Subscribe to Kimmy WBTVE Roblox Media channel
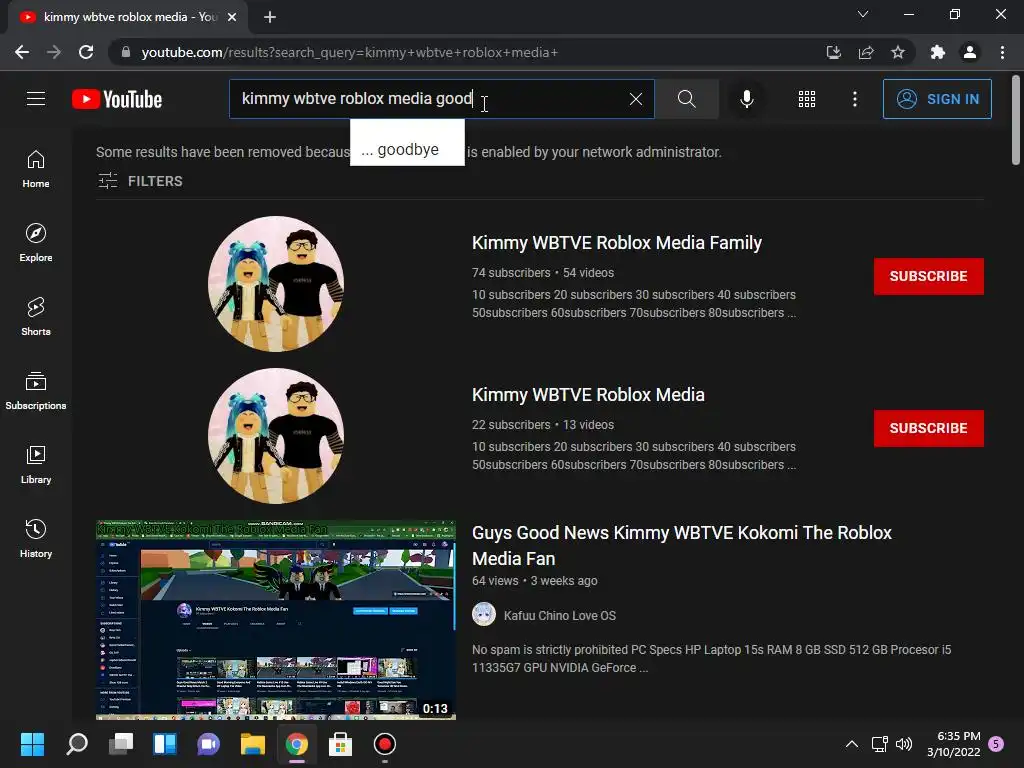The image size is (1024, 768). point(928,428)
